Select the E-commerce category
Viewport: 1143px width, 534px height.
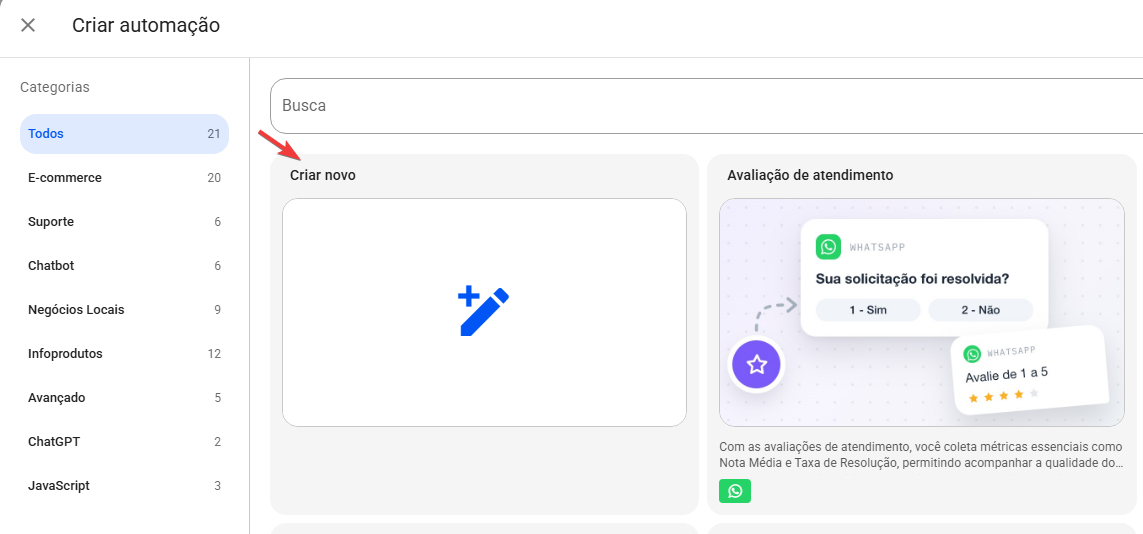tap(124, 178)
